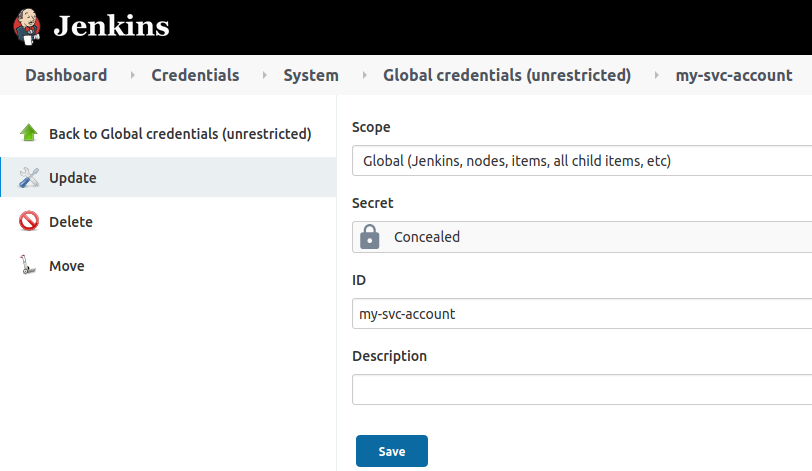Open the Scope dropdown
The width and height of the screenshot is (812, 471).
582,161
